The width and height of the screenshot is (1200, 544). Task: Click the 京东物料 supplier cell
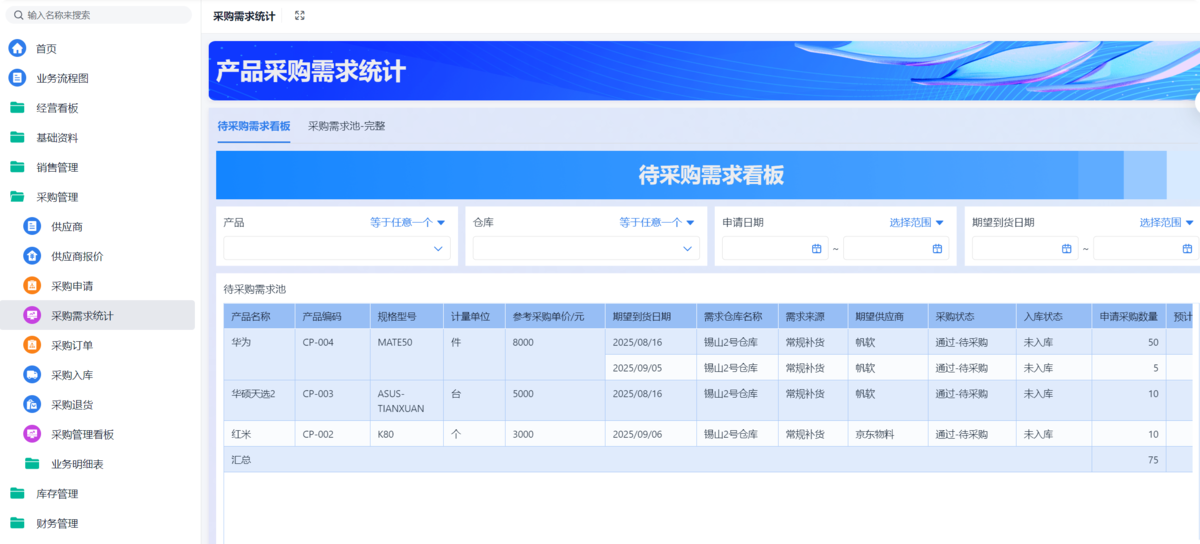tap(887, 434)
